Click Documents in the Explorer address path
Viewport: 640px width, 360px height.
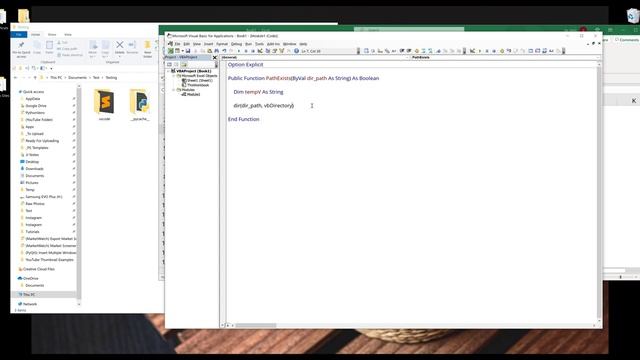(78, 78)
